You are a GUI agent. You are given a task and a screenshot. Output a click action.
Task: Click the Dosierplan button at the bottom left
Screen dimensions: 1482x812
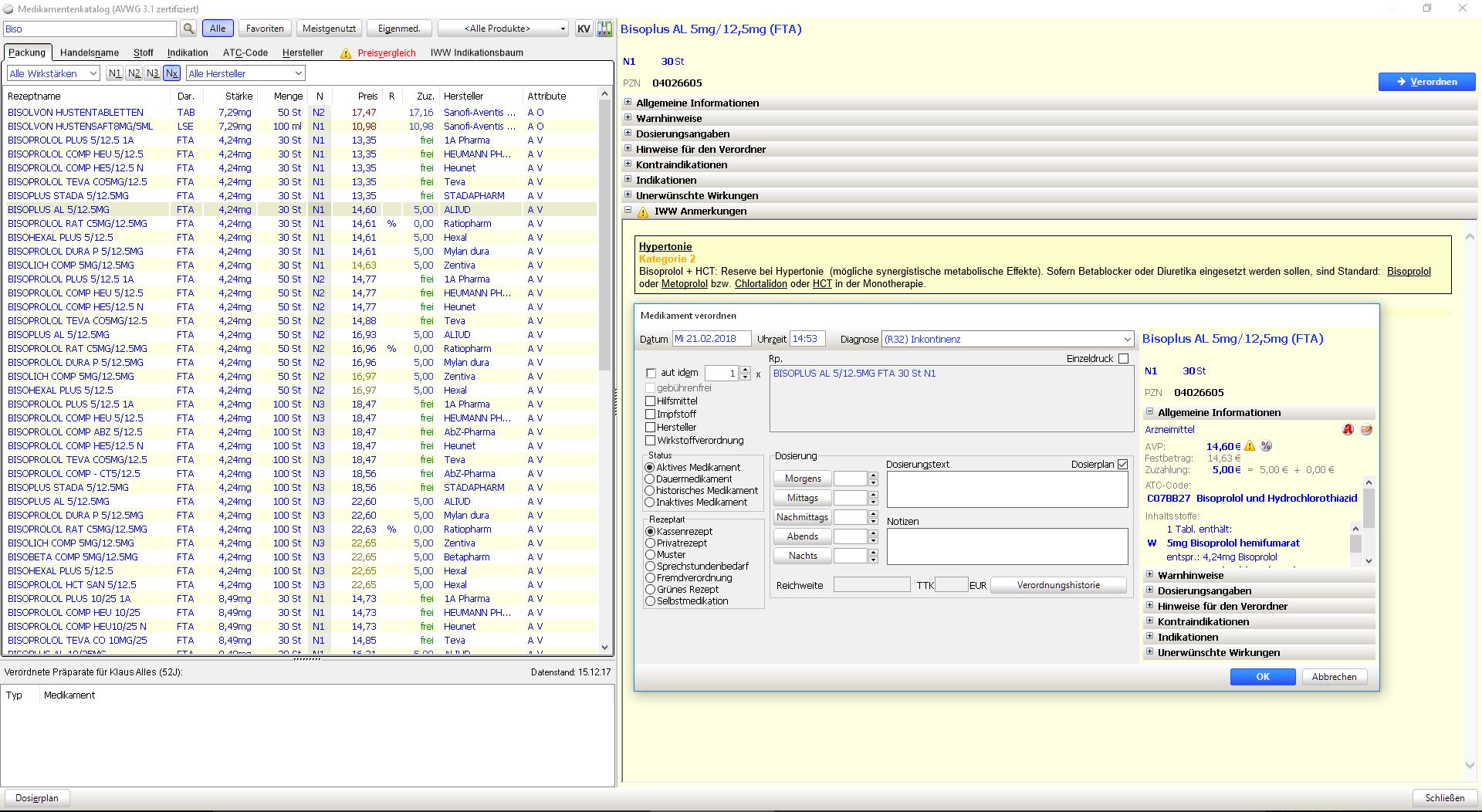tap(37, 798)
